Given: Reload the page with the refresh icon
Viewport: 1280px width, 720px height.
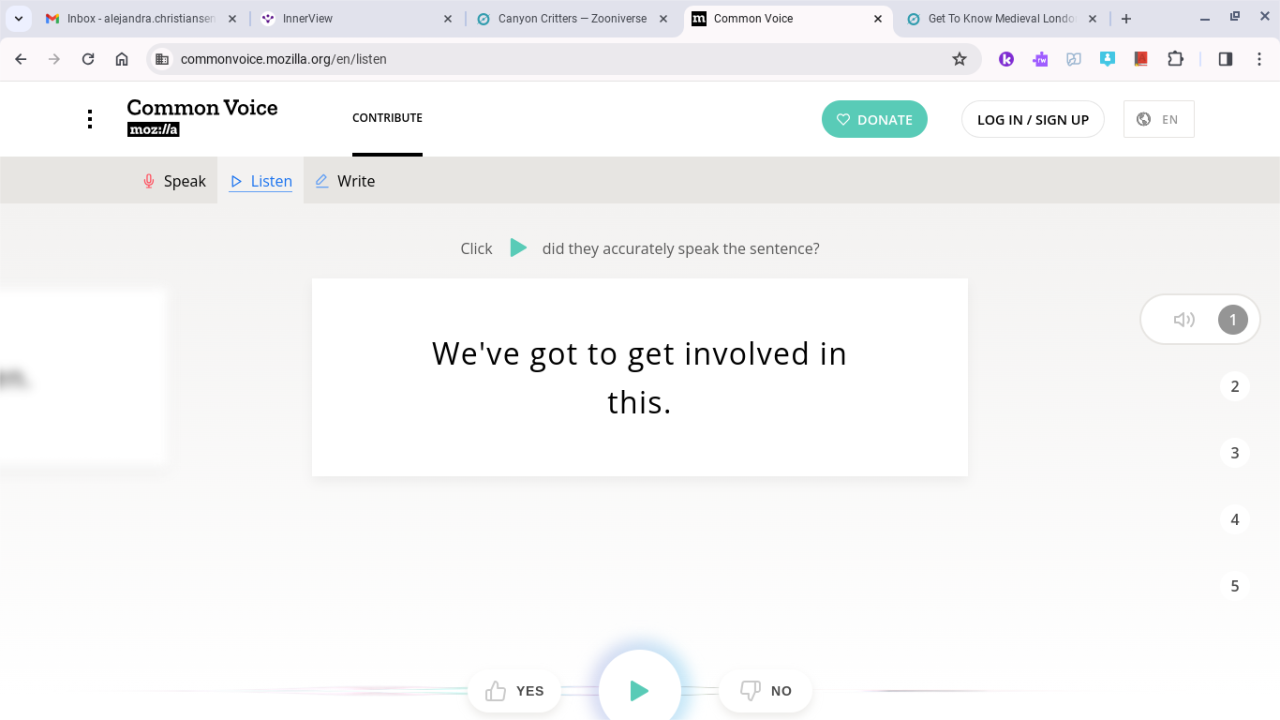Looking at the screenshot, I should click(x=88, y=59).
